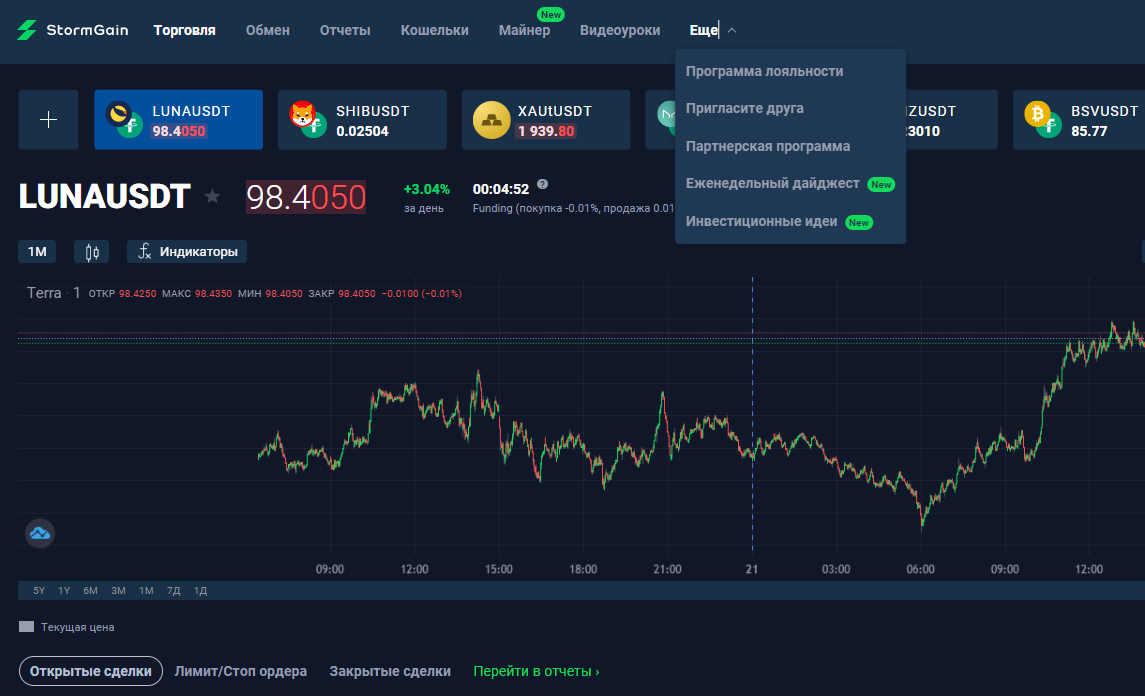
Task: Click the funding timer help question mark
Action: coord(543,185)
